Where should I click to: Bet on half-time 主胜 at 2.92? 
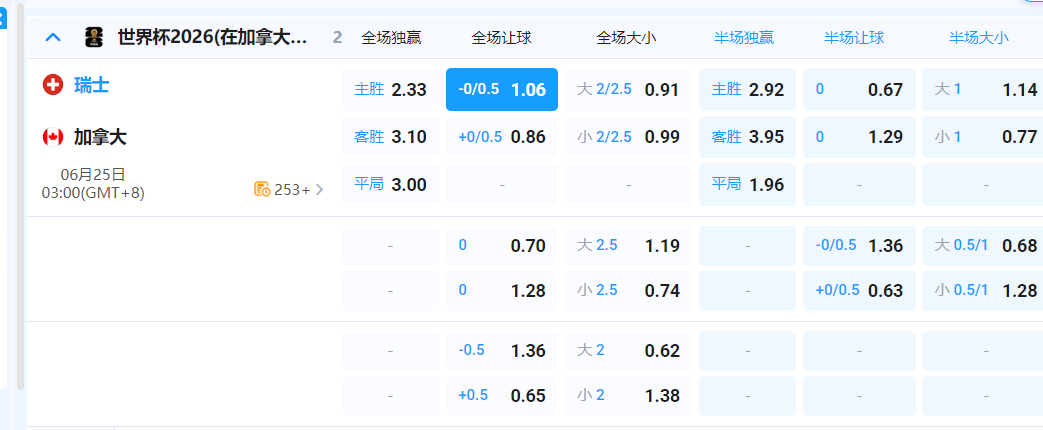point(748,89)
